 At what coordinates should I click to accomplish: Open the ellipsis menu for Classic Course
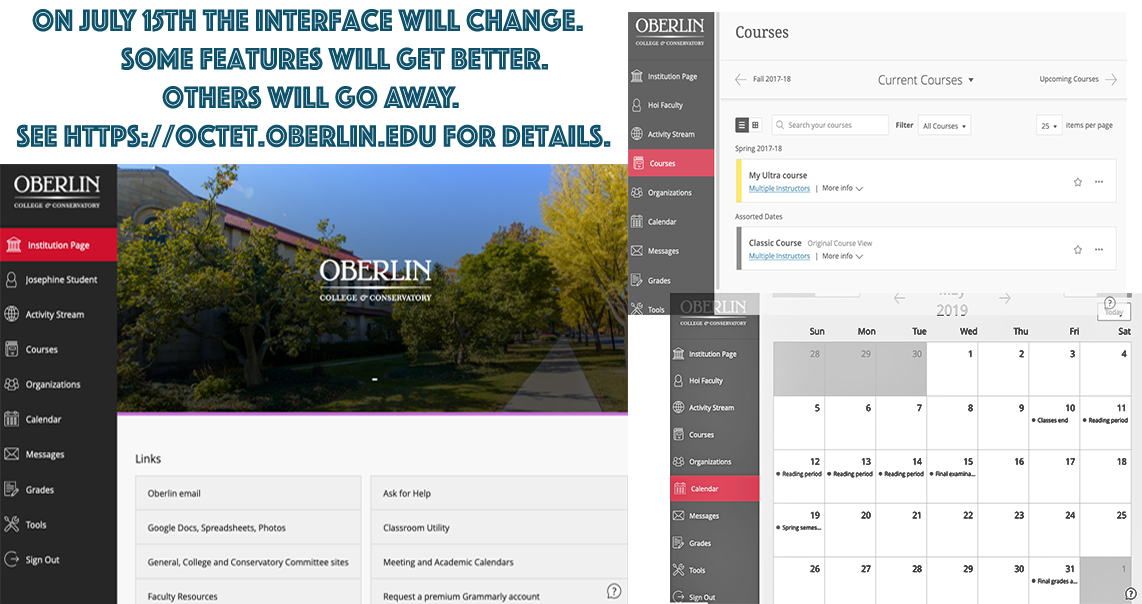(x=1099, y=249)
